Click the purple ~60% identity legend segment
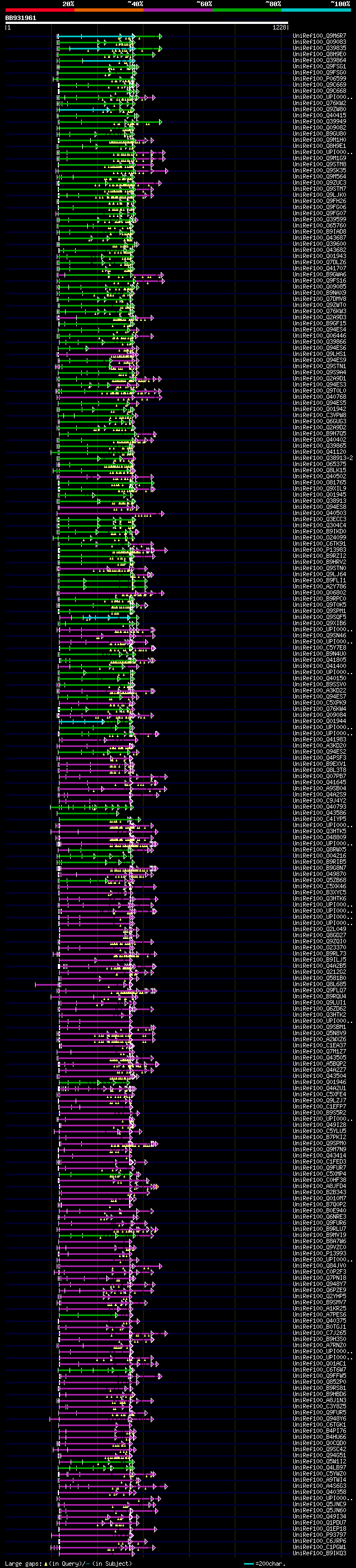Screen dimensions: 356x1568 click(177, 10)
